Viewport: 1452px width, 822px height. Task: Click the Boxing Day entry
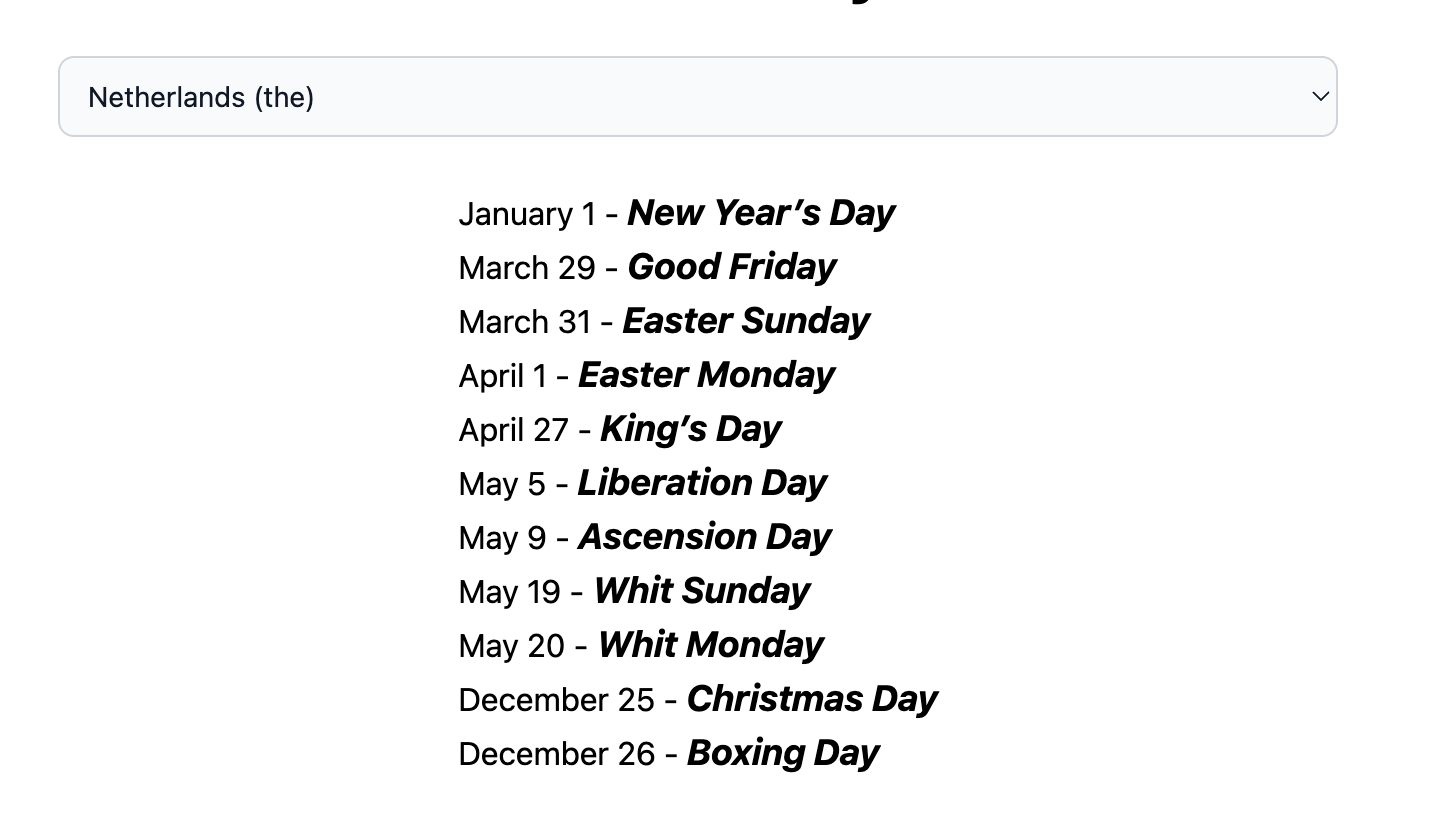(783, 753)
